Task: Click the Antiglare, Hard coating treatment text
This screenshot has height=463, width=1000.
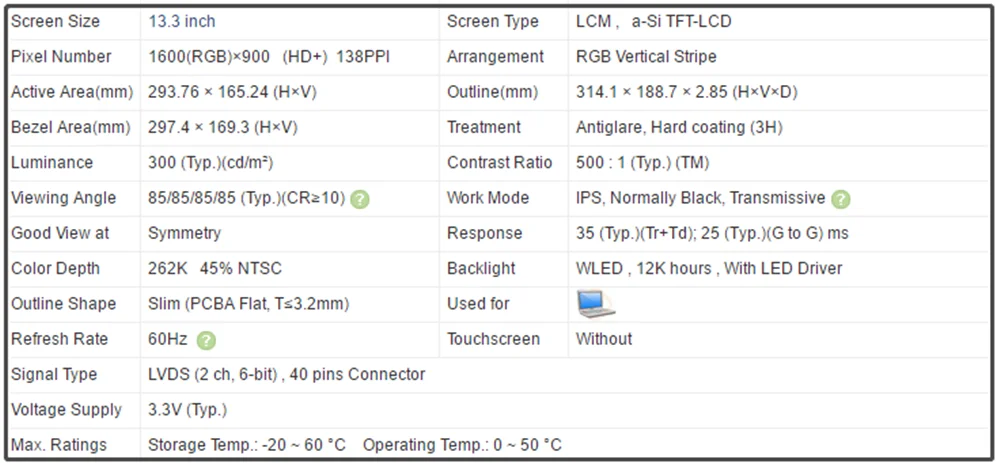Action: click(x=679, y=127)
